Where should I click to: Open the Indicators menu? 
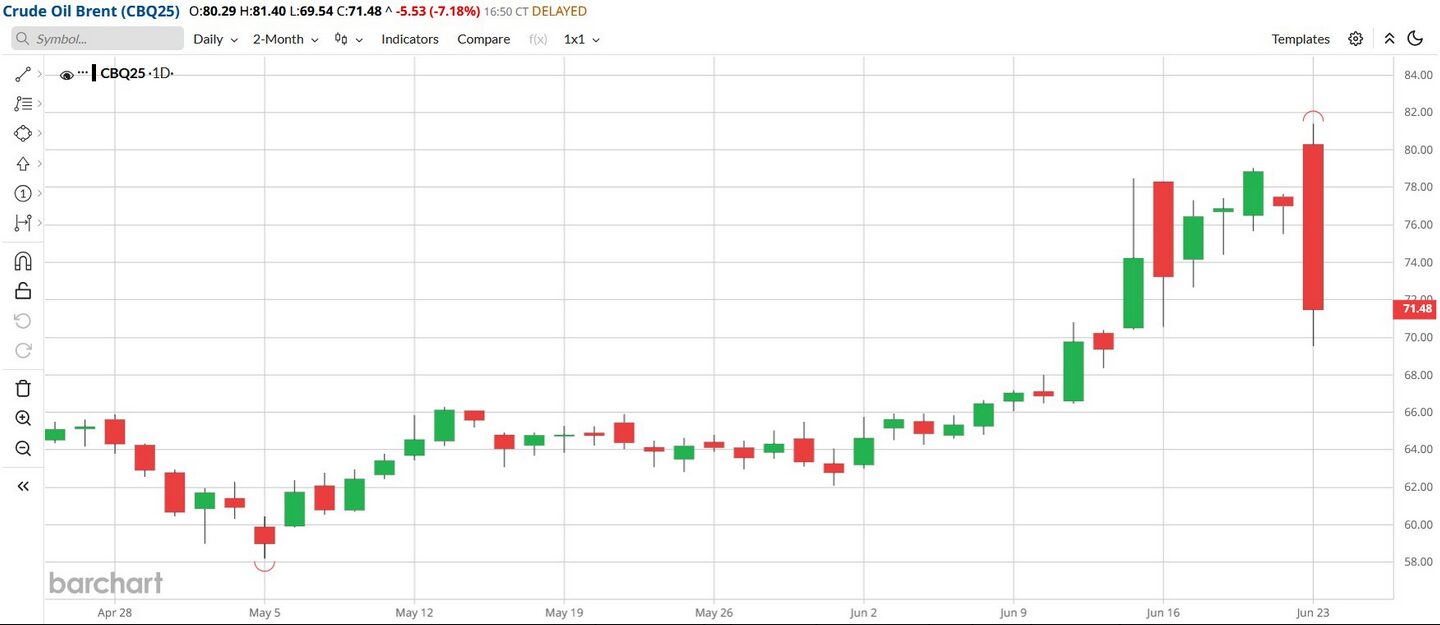point(410,39)
